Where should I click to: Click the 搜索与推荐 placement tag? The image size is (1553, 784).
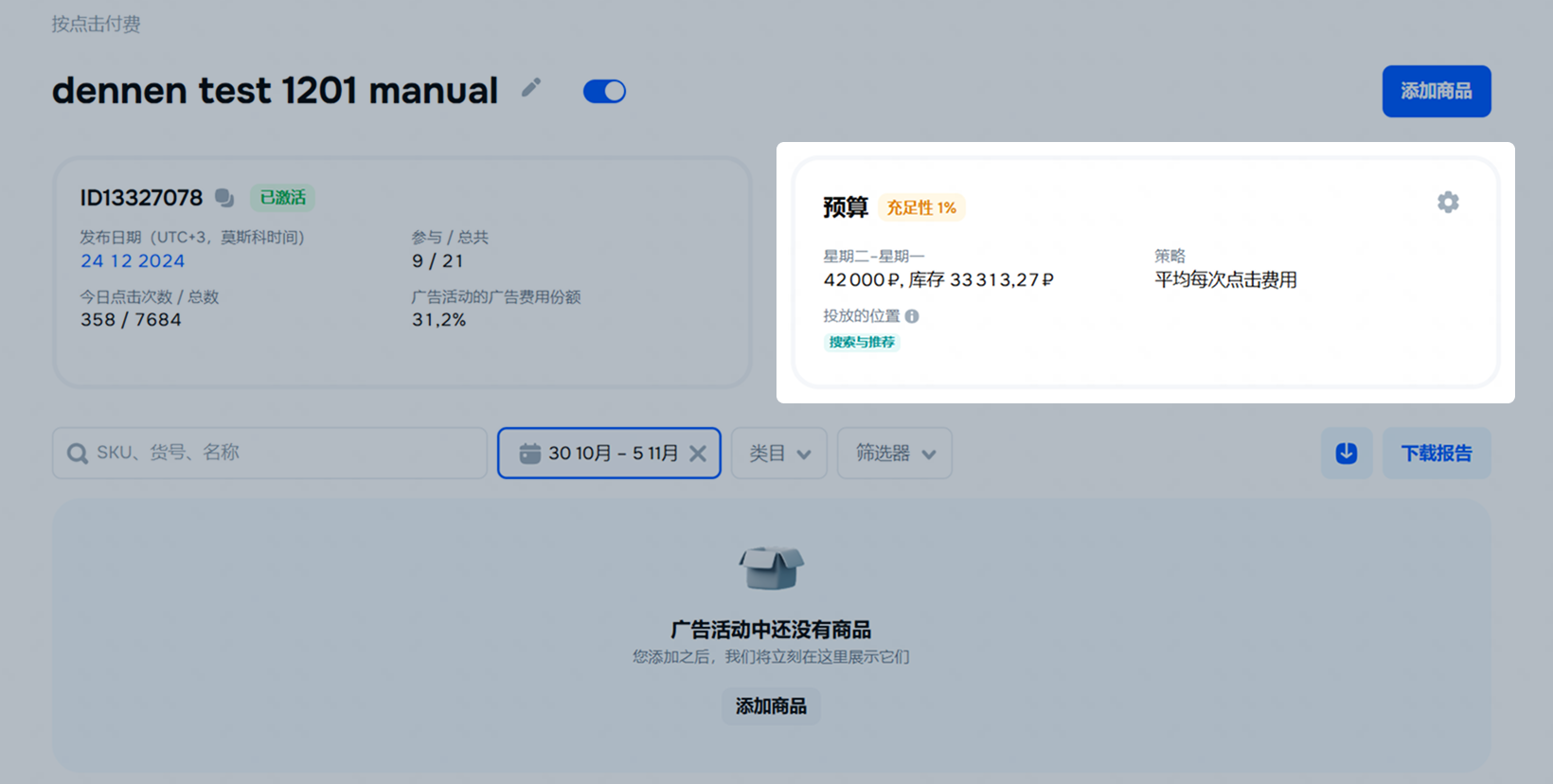point(861,342)
